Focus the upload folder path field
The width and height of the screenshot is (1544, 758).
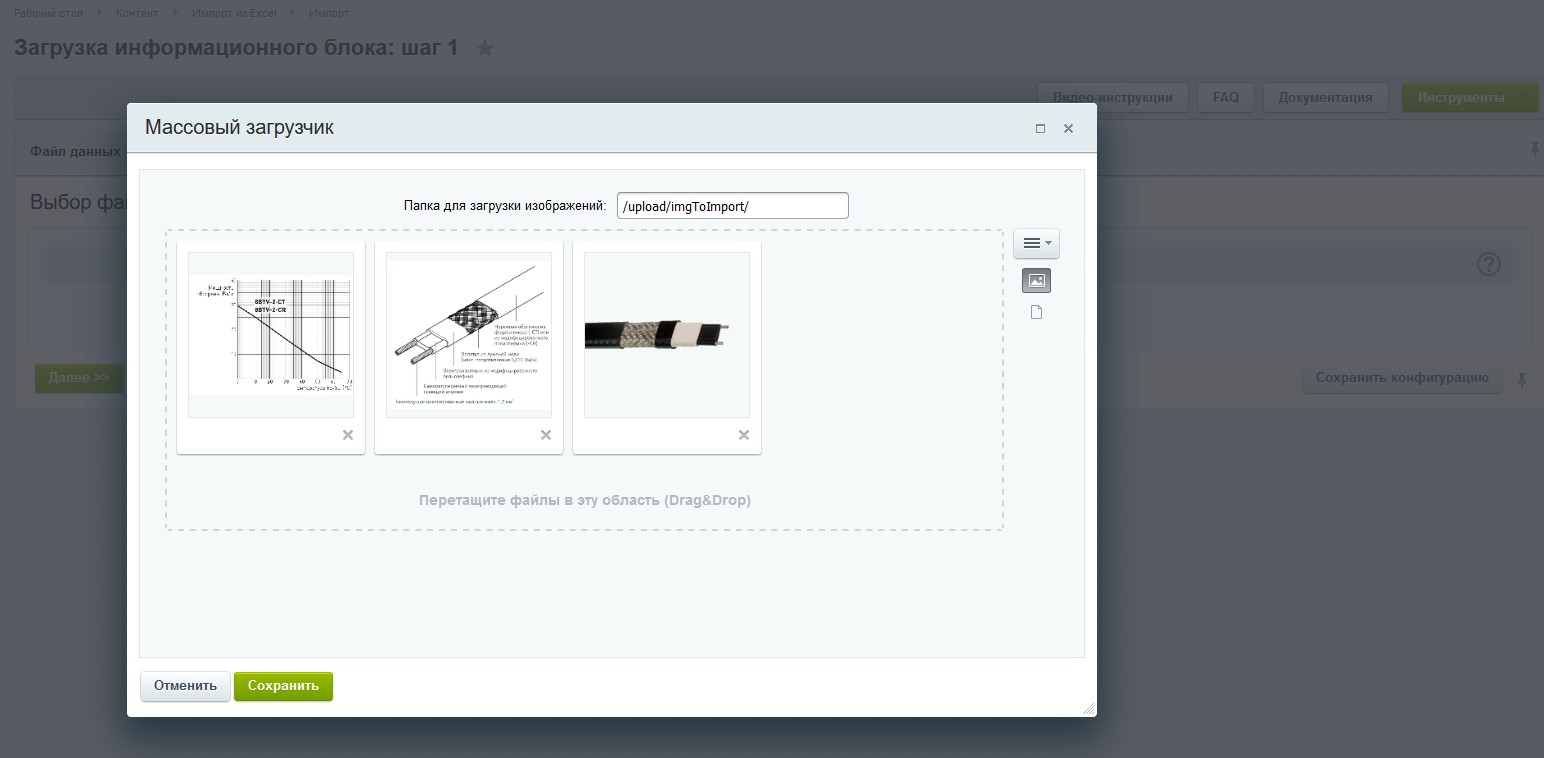click(x=733, y=206)
